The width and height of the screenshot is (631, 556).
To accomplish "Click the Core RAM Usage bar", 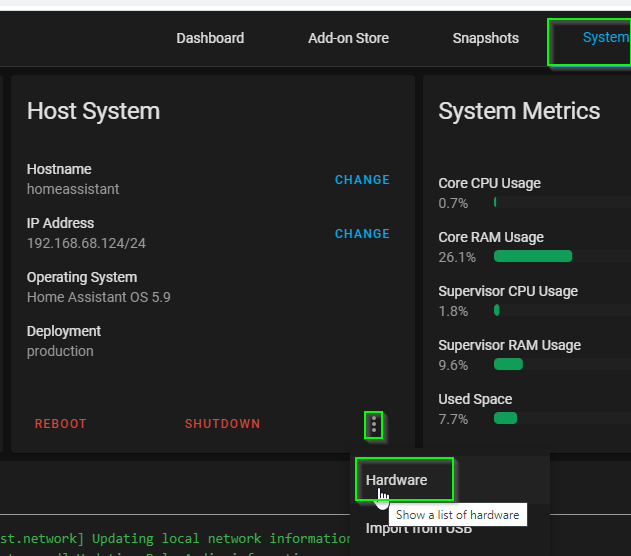I will [x=562, y=256].
